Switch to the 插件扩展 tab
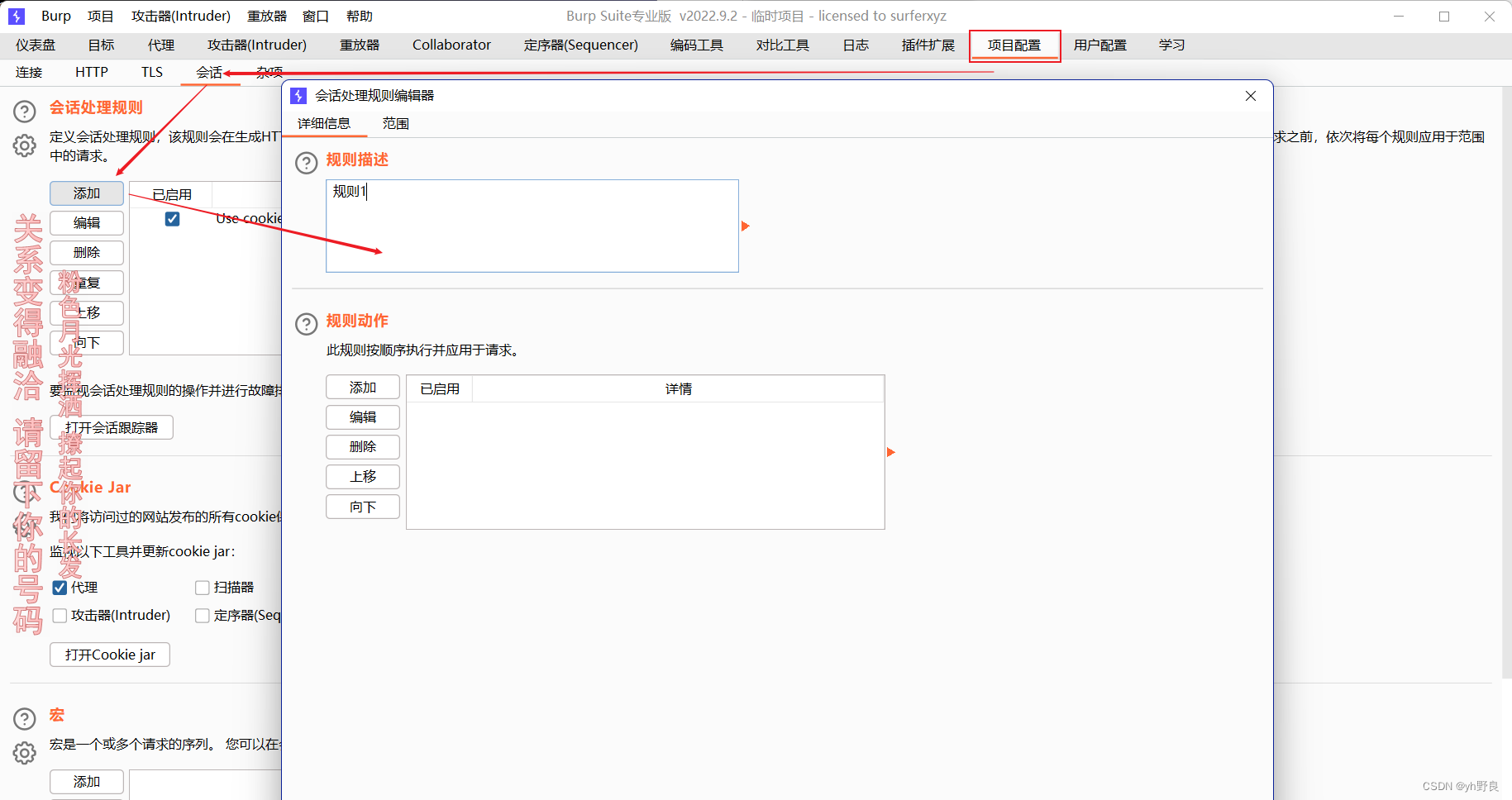Viewport: 1512px width, 800px height. (928, 45)
